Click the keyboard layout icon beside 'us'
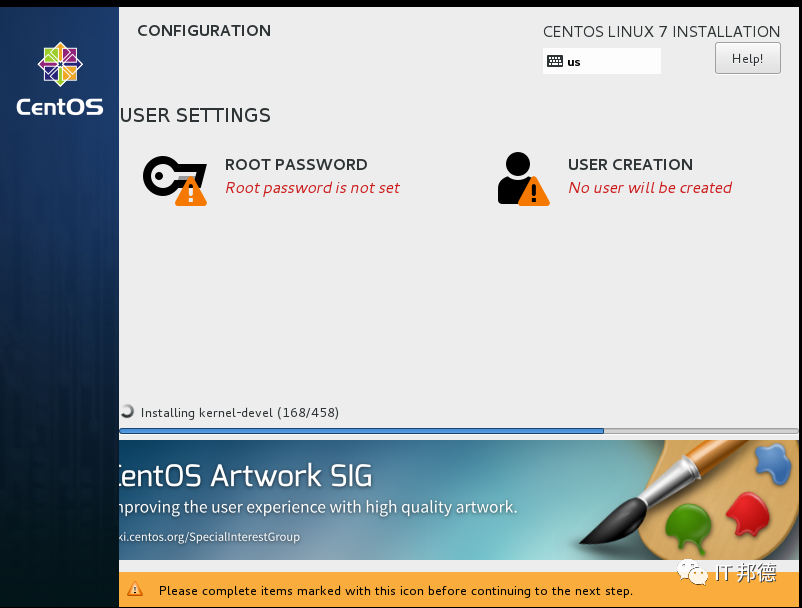Viewport: 802px width, 608px height. 554,61
